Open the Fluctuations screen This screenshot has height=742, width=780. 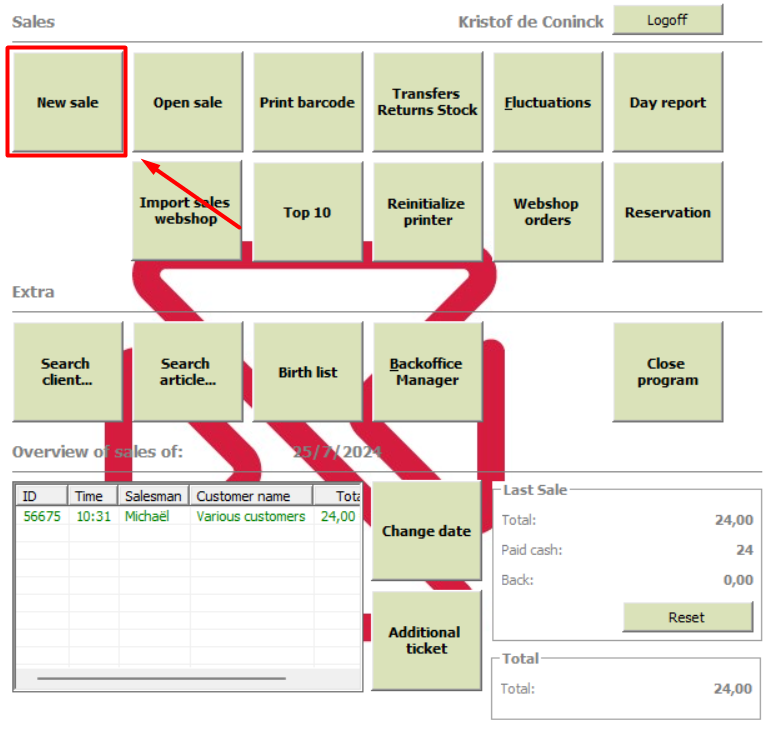coord(548,102)
